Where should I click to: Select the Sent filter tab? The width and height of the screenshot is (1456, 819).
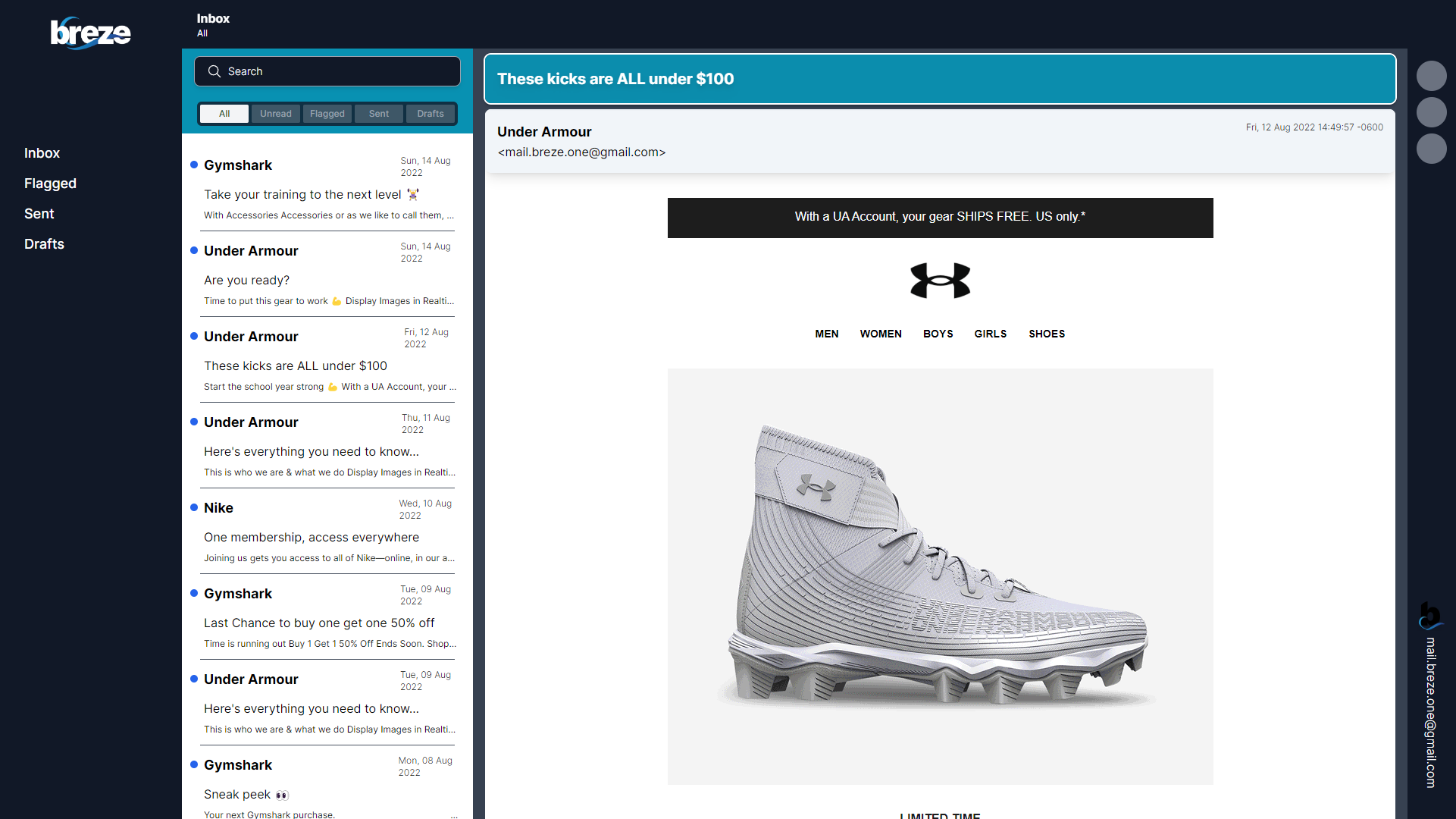pyautogui.click(x=379, y=114)
